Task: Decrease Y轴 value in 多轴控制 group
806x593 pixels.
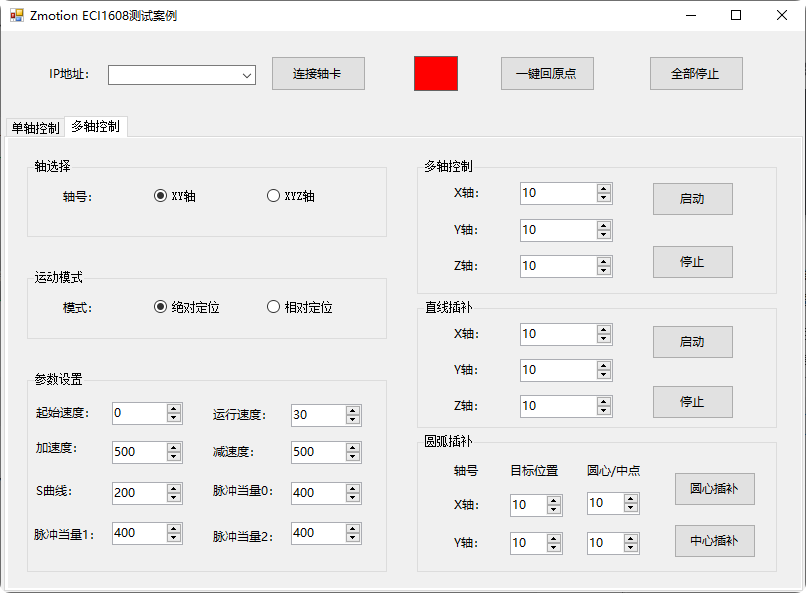Action: tap(604, 235)
